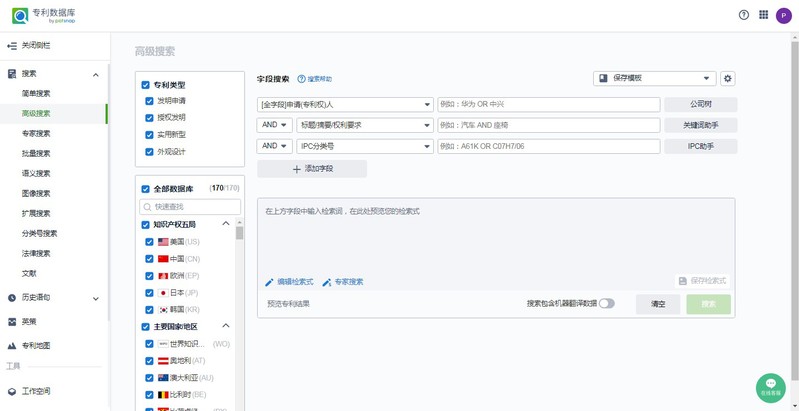This screenshot has height=411, width=799.
Task: Click the 关闭侧栏 collapse sidebar icon
Action: coord(12,45)
